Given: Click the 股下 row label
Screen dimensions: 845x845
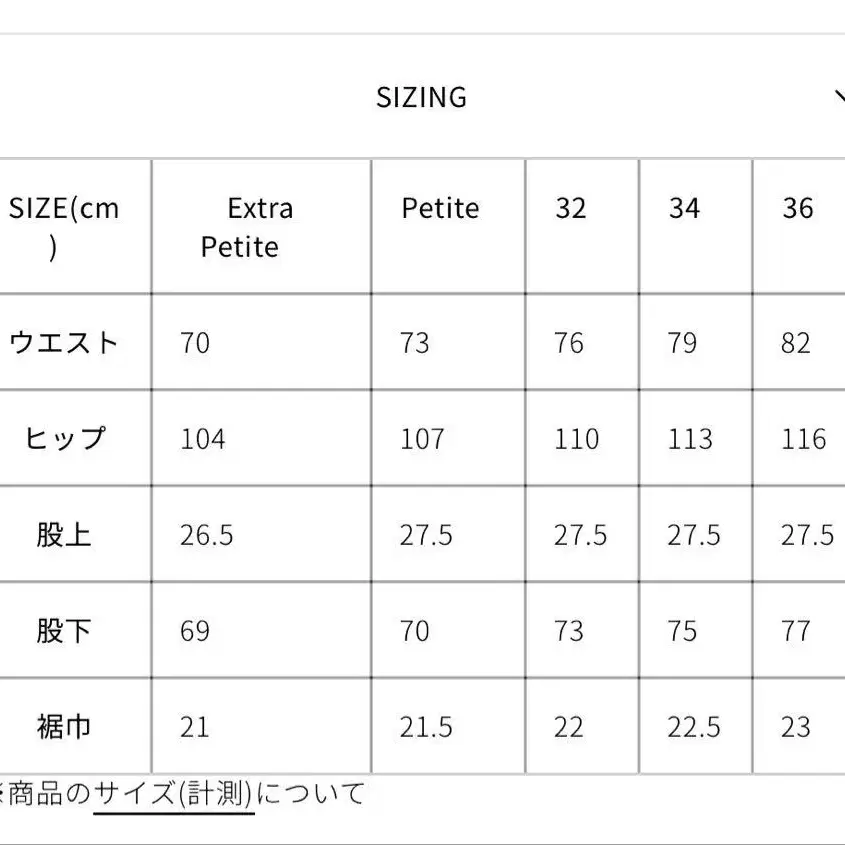Looking at the screenshot, I should [64, 631].
